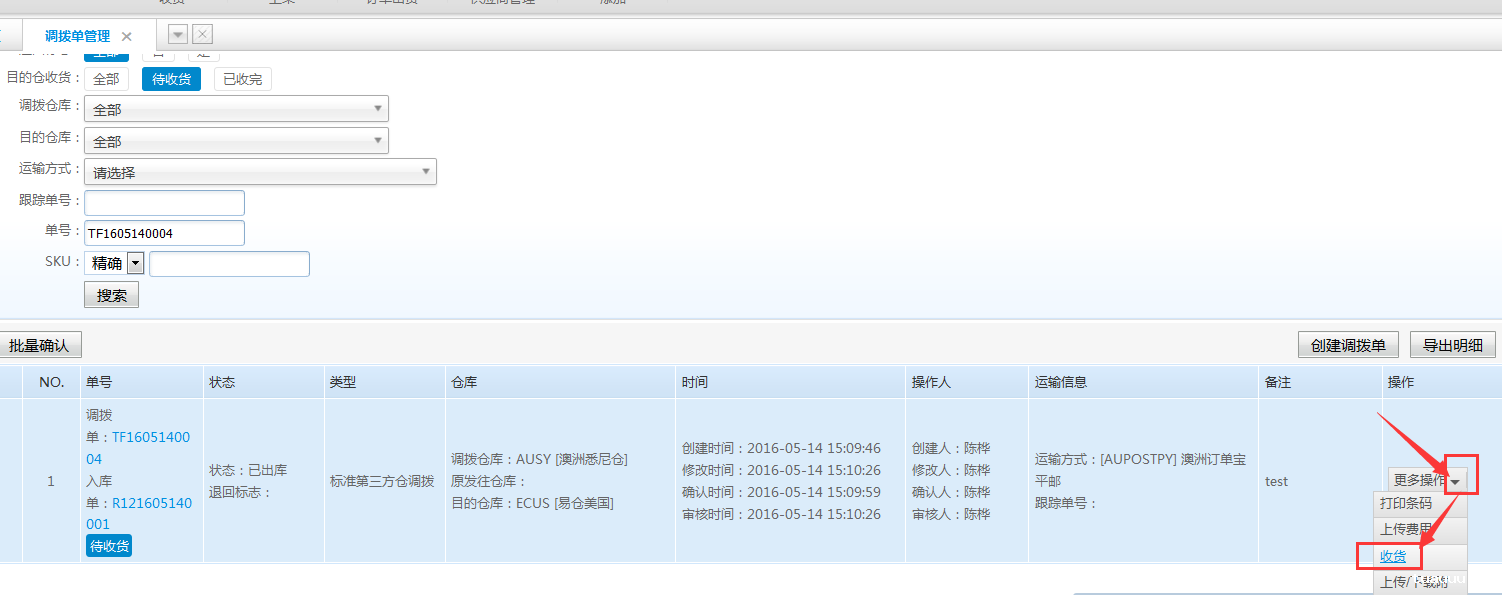Close the 调拨单管理 tab with its X icon

pyautogui.click(x=126, y=33)
